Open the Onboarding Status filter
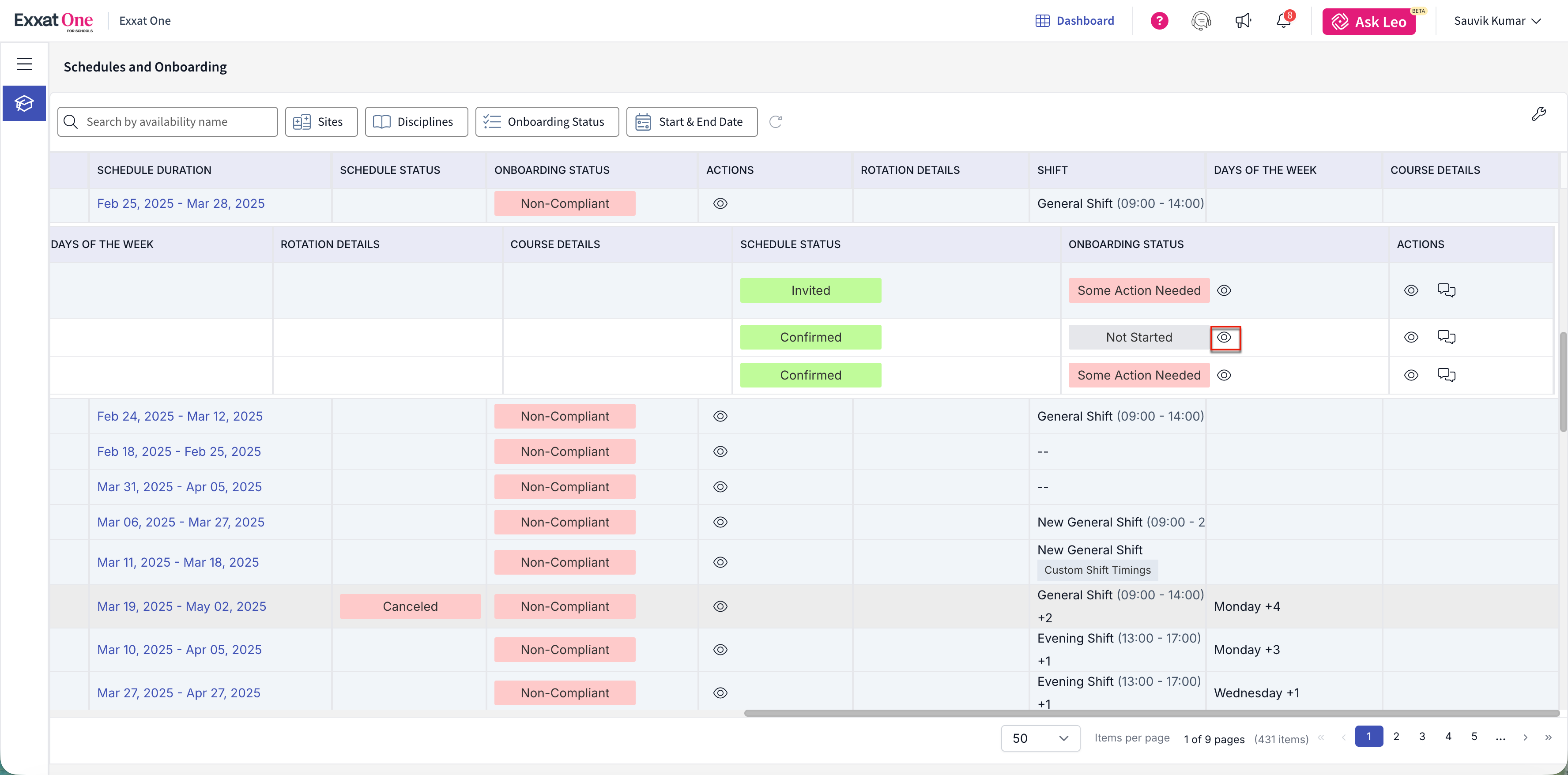The image size is (1568, 775). 547,122
